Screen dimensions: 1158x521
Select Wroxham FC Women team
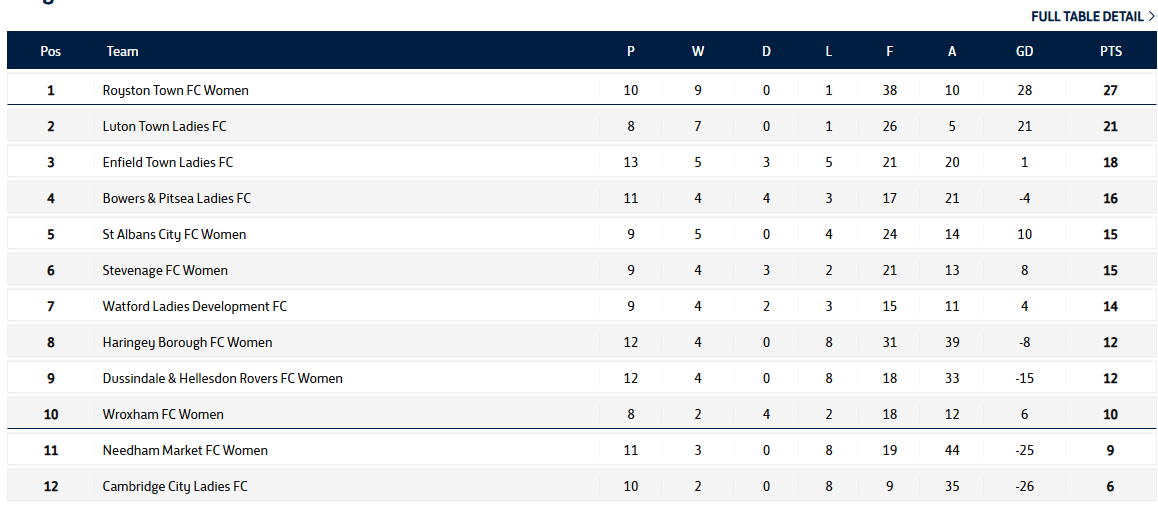[x=163, y=415]
